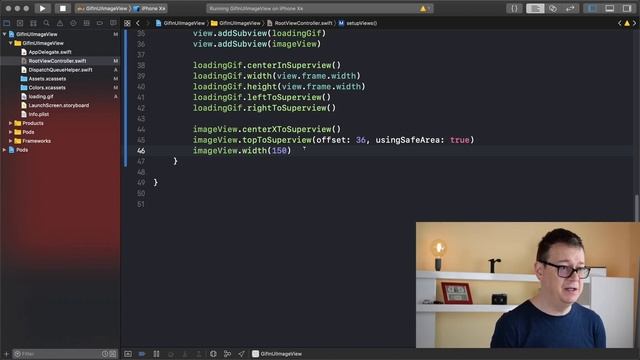Click the Run (play) button
Screen dimensions: 640x360
click(42, 8)
